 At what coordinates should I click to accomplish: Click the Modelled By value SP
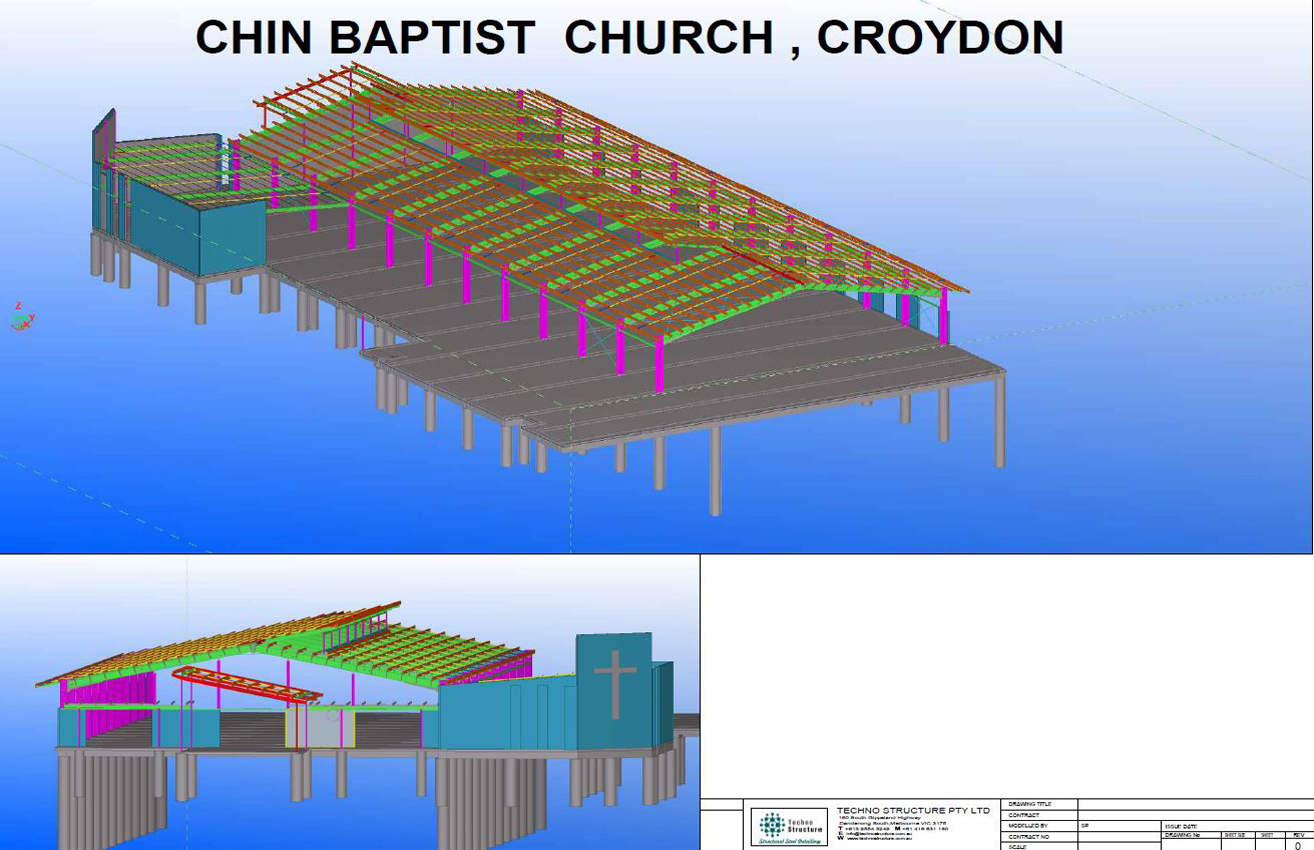point(1085,826)
